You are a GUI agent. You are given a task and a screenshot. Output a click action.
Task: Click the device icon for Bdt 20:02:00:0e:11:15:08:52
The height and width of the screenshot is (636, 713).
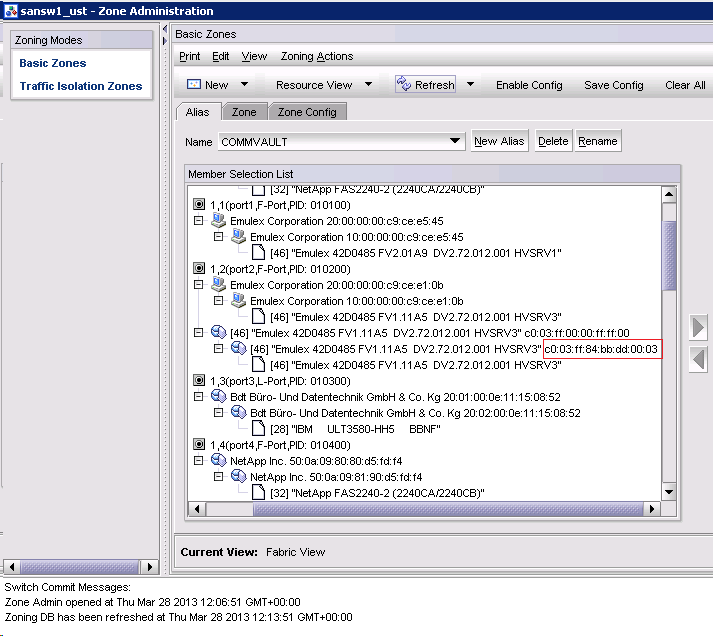click(239, 412)
